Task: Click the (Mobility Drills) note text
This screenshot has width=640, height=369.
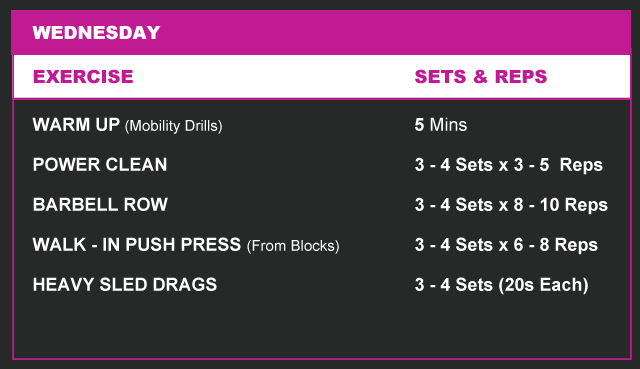Action: point(173,126)
